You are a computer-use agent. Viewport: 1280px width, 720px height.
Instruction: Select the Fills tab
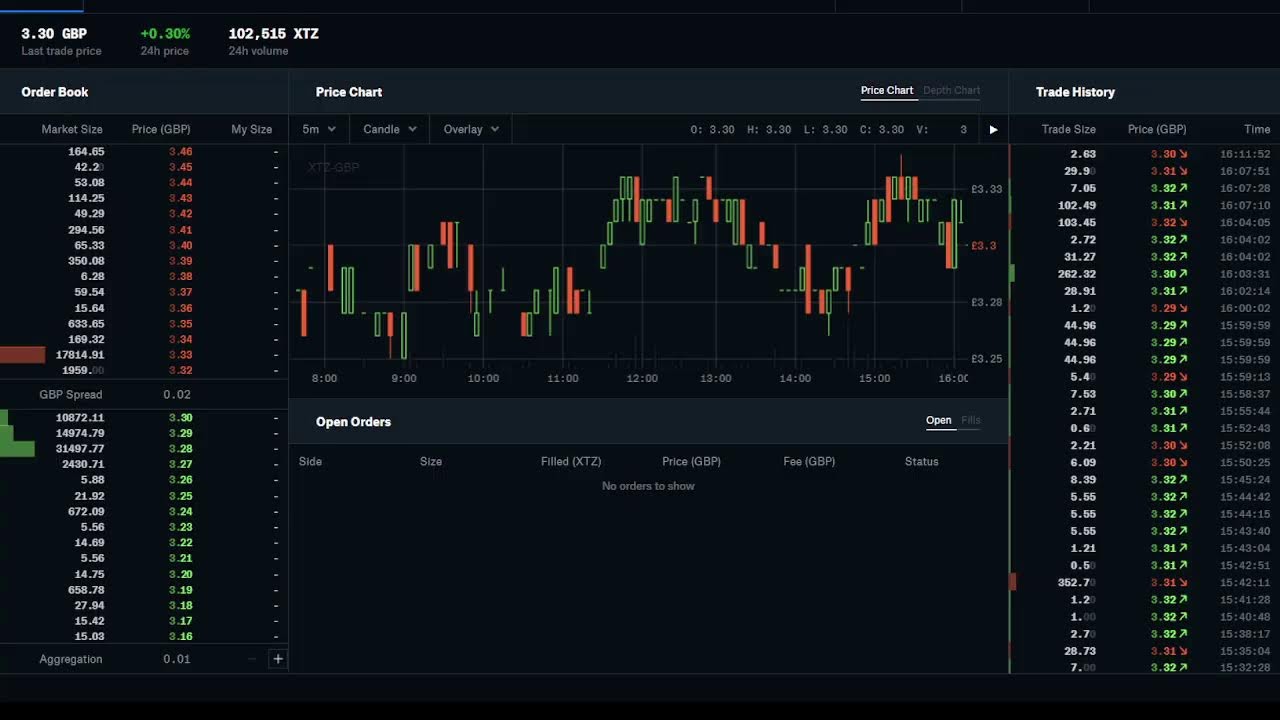971,420
